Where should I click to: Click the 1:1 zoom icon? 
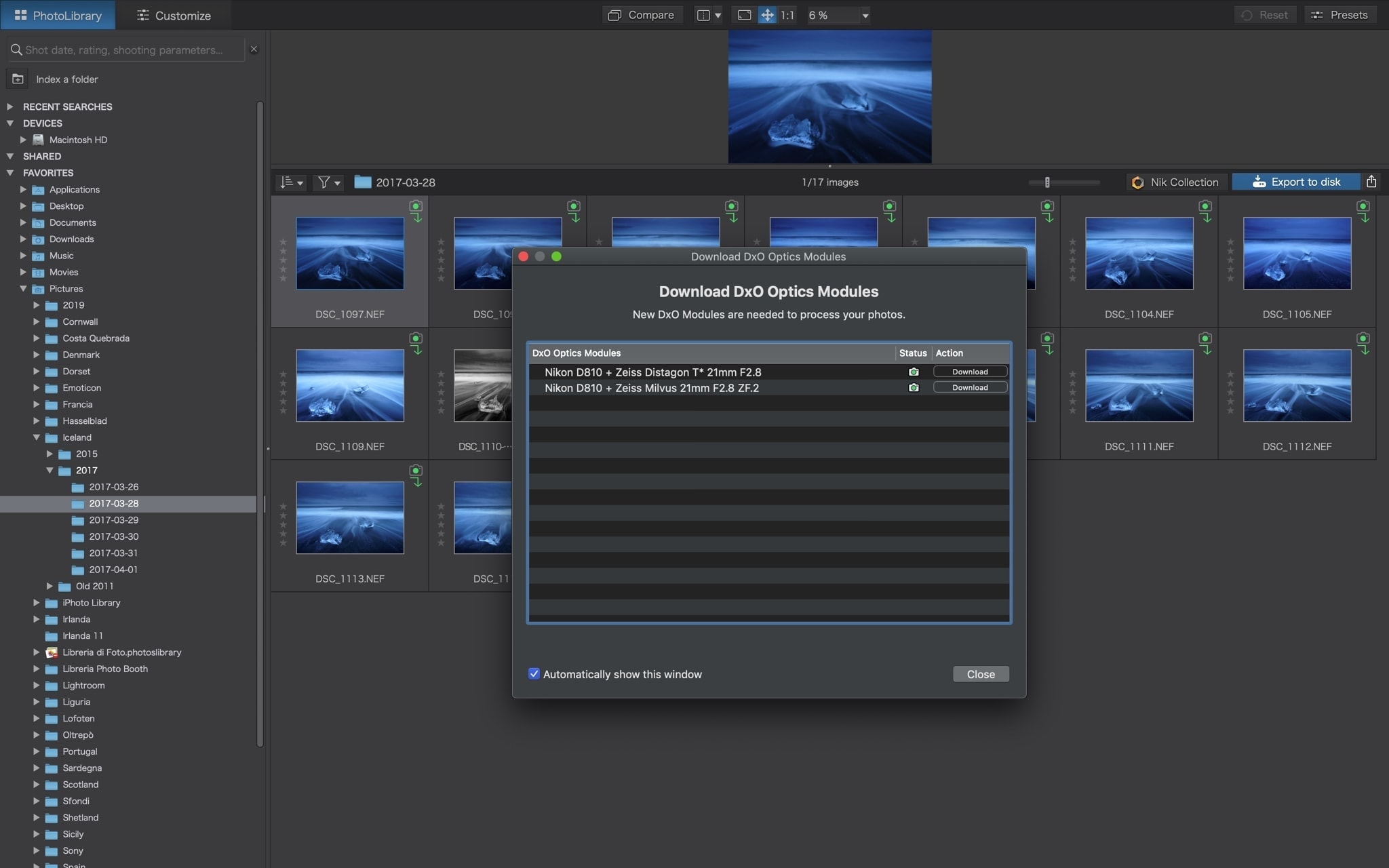[787, 15]
